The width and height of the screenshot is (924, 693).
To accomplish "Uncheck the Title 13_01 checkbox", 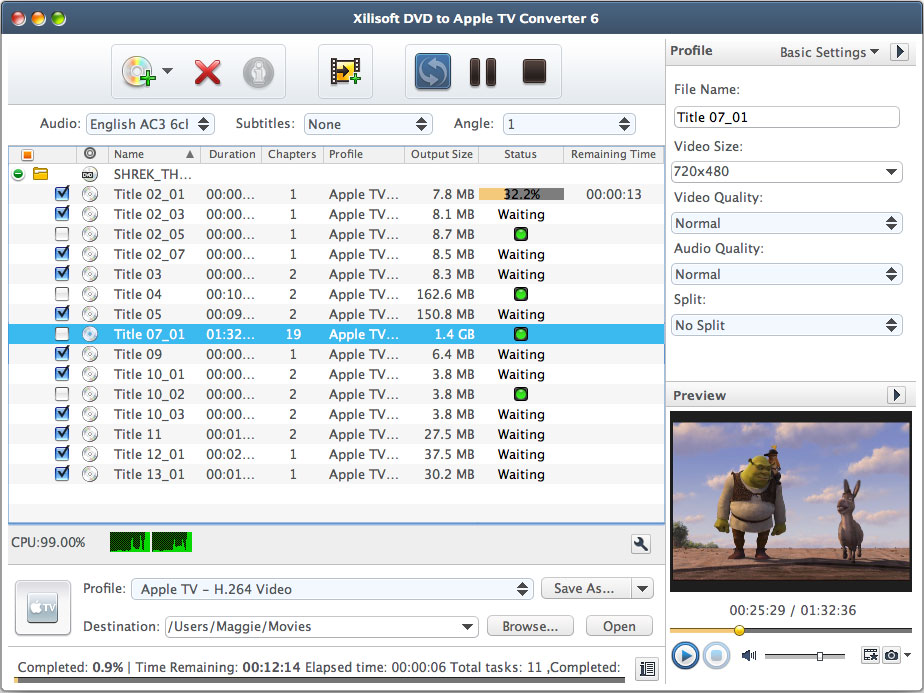I will click(62, 474).
